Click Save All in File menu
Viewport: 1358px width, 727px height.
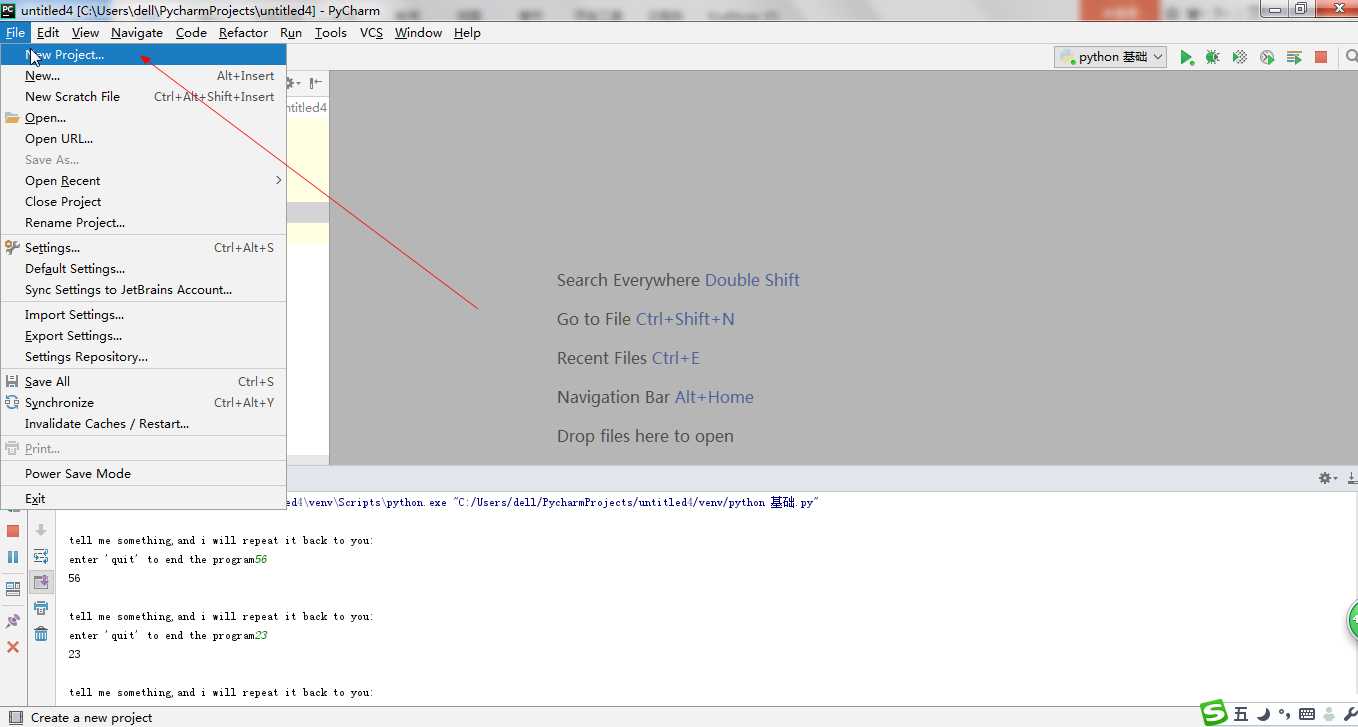[143, 382]
